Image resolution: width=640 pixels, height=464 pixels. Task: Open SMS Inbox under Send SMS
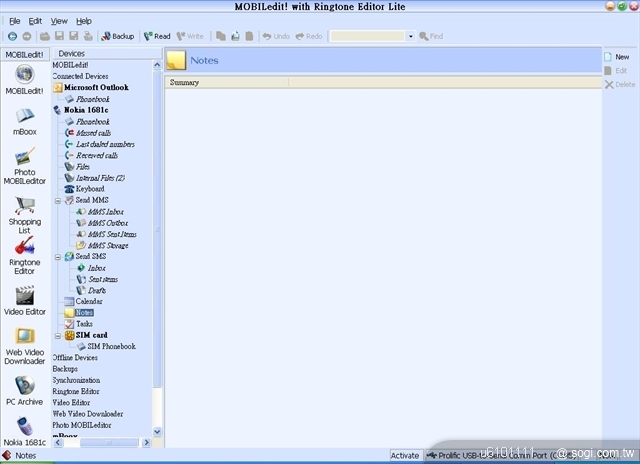[97, 268]
